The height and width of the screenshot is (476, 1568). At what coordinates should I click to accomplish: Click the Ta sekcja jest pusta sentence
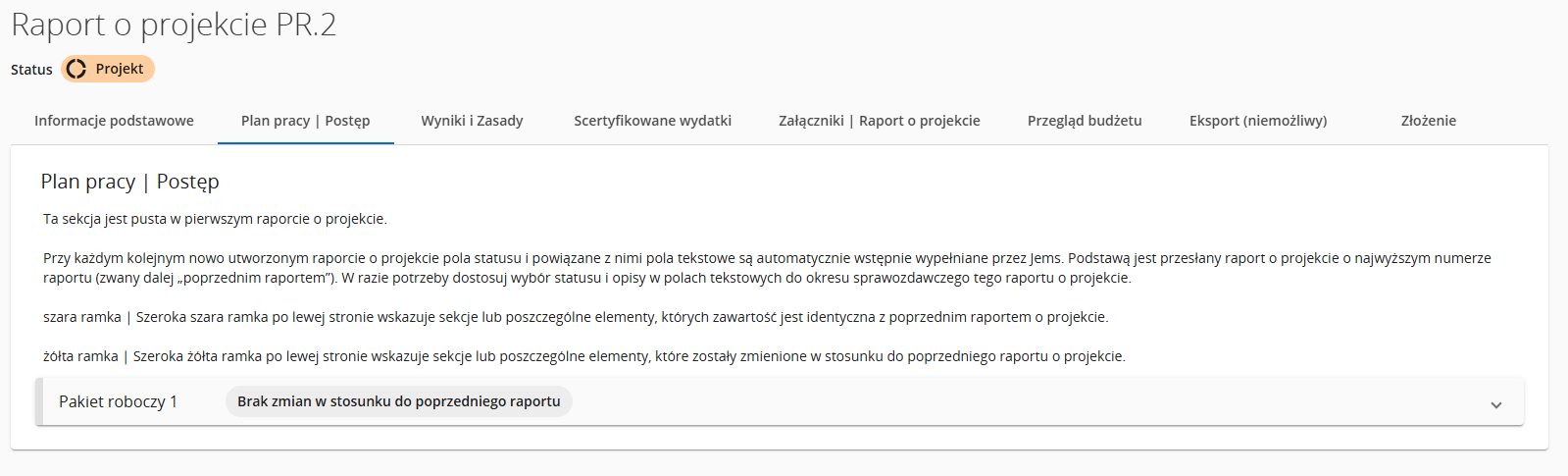(x=215, y=219)
